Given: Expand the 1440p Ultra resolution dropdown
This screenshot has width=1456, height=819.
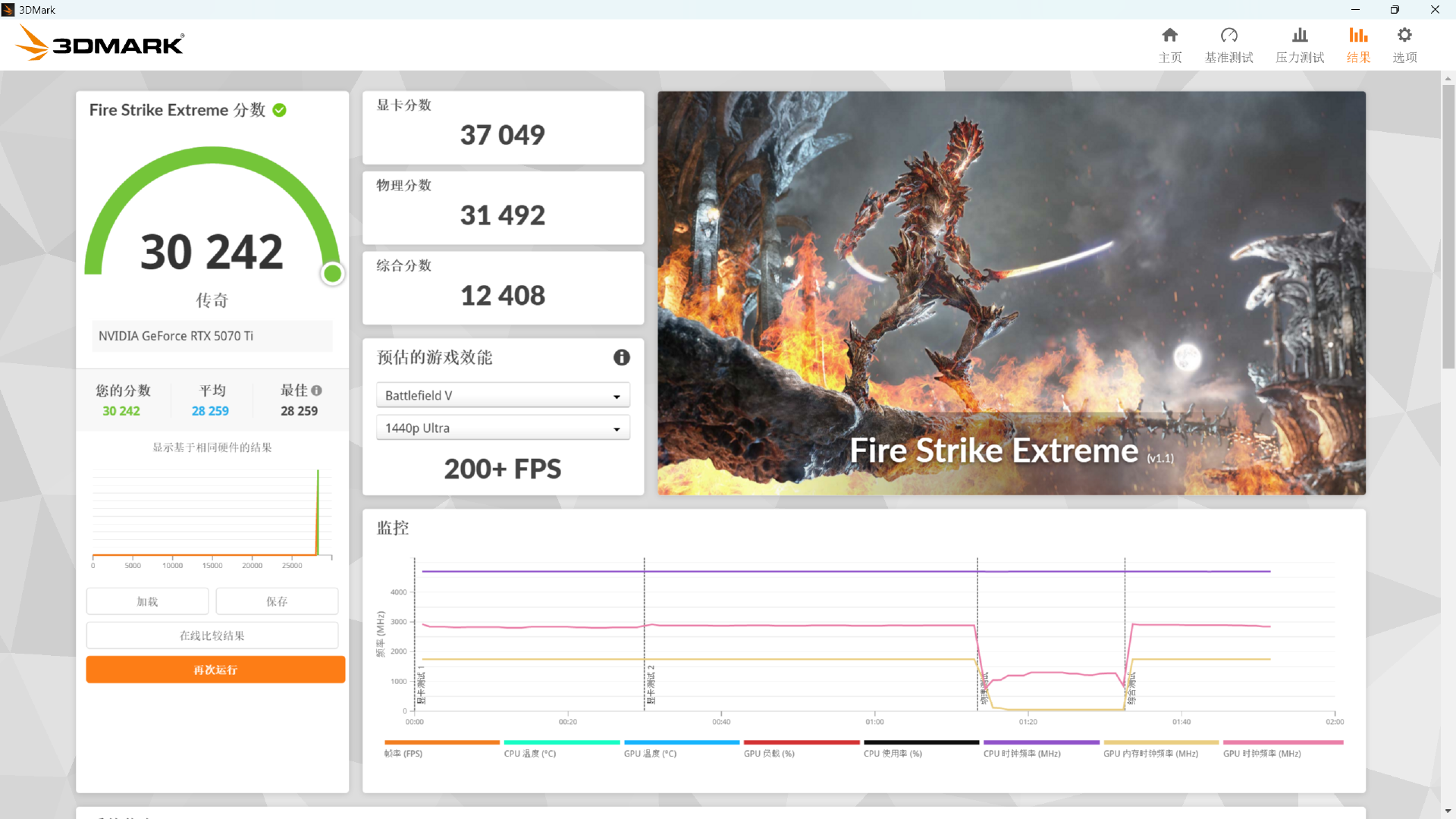Looking at the screenshot, I should [x=503, y=428].
